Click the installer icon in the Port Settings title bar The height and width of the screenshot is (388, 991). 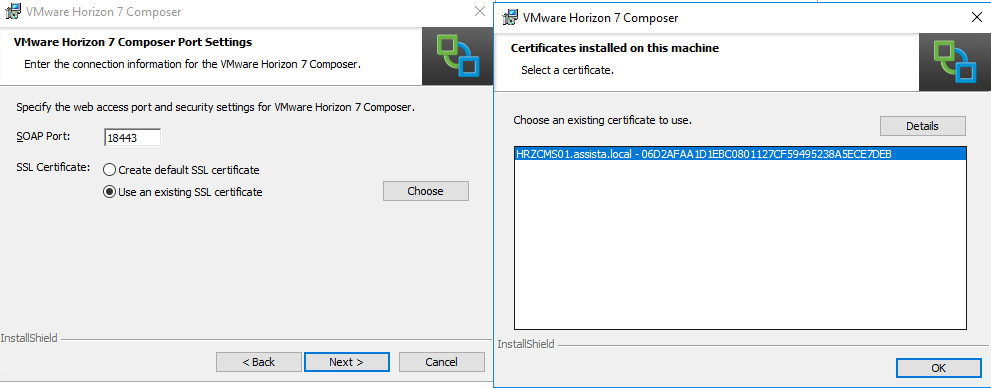12,12
